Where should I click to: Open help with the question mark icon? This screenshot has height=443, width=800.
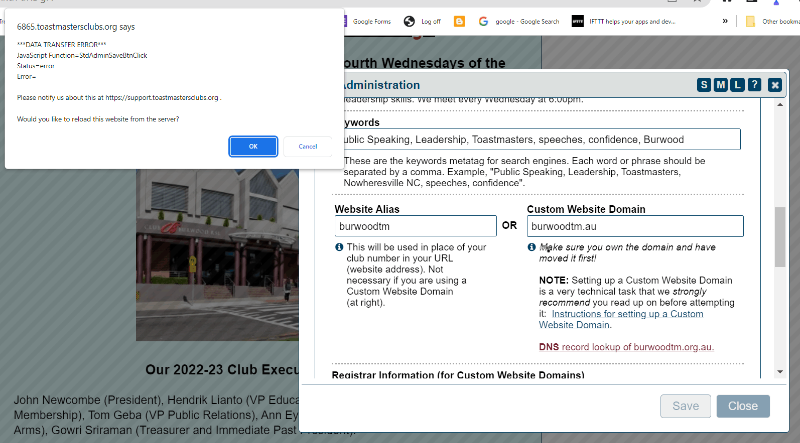coord(754,85)
